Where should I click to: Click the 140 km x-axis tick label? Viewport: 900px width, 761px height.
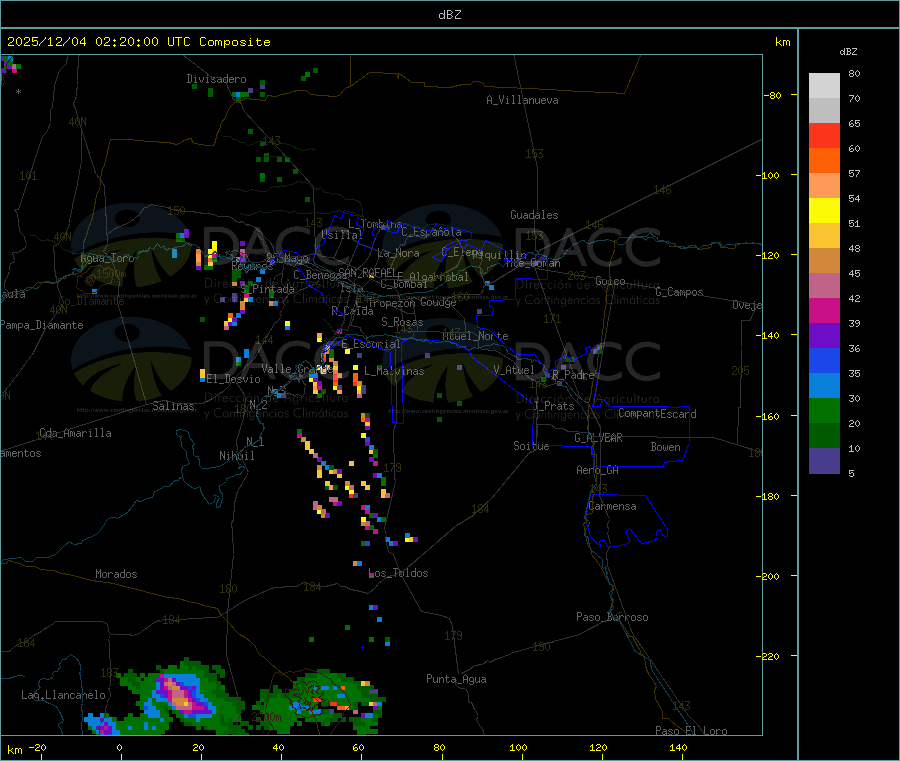(x=678, y=747)
